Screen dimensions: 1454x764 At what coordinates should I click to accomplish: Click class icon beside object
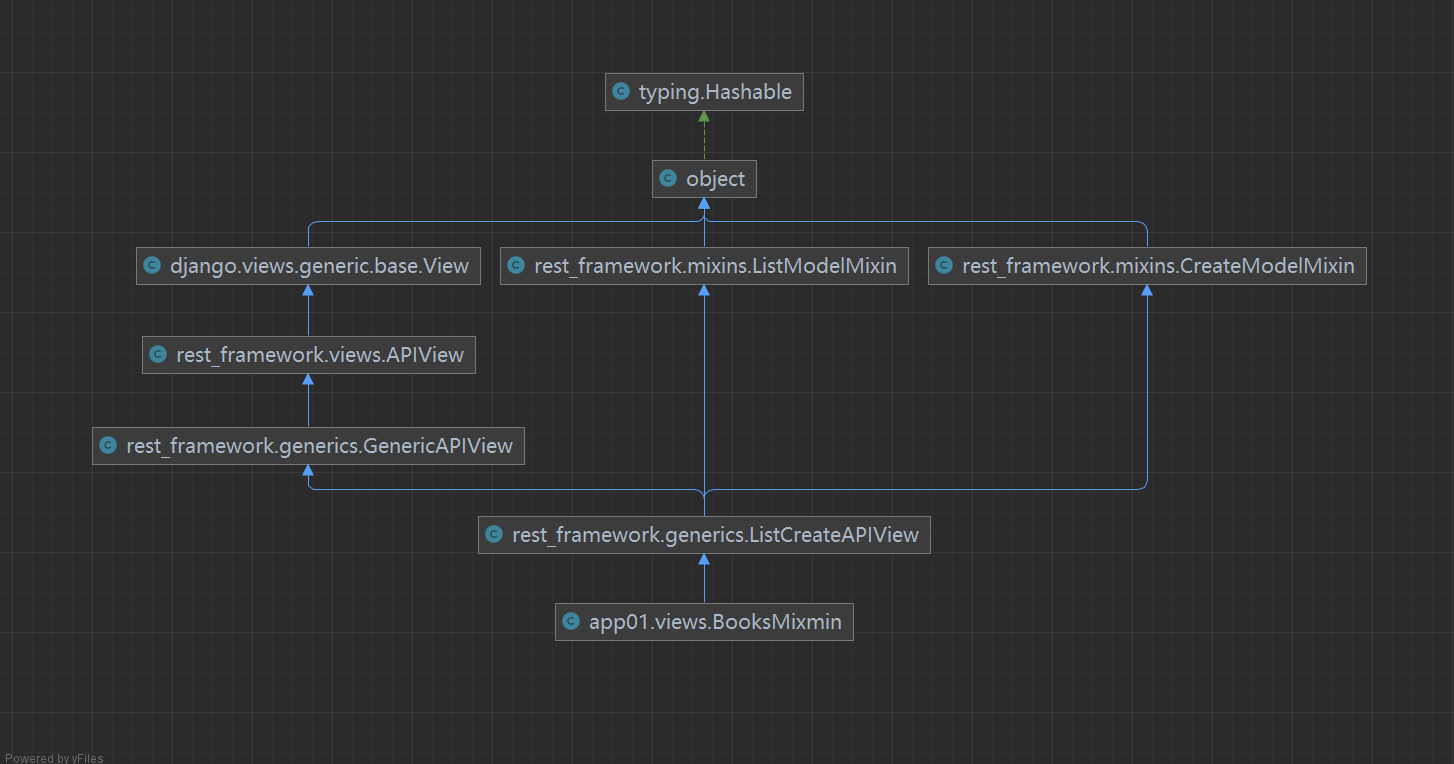668,179
